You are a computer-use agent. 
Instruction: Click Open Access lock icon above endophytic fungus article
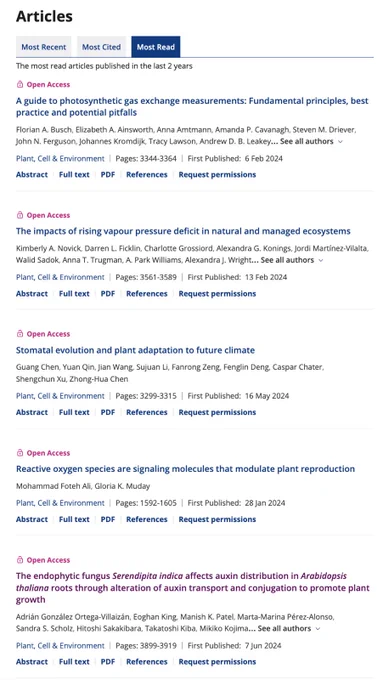click(20, 560)
